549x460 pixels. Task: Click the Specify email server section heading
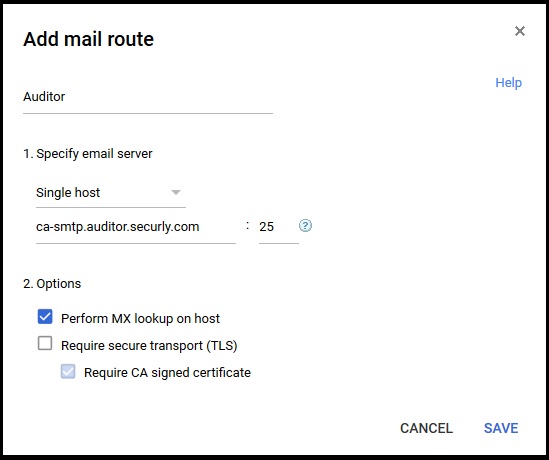pos(88,154)
